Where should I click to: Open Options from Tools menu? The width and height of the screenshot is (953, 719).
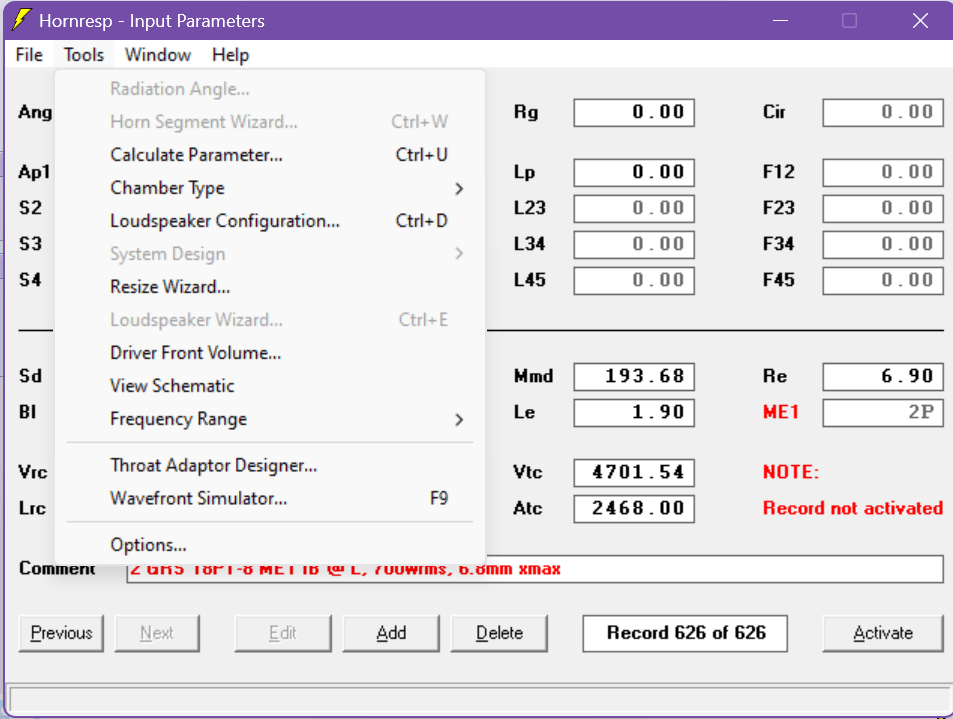coord(270,545)
